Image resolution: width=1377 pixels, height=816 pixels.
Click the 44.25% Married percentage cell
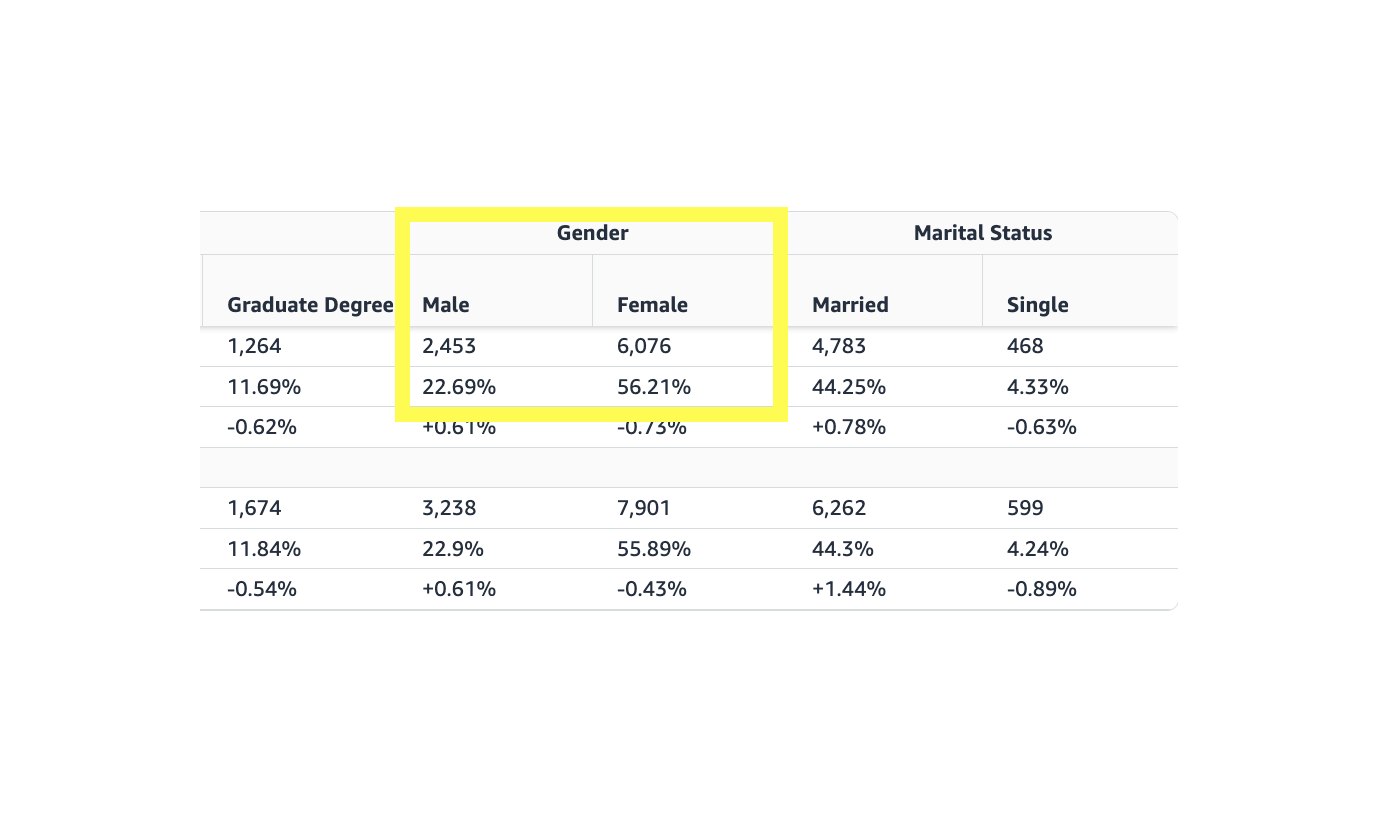pyautogui.click(x=848, y=387)
